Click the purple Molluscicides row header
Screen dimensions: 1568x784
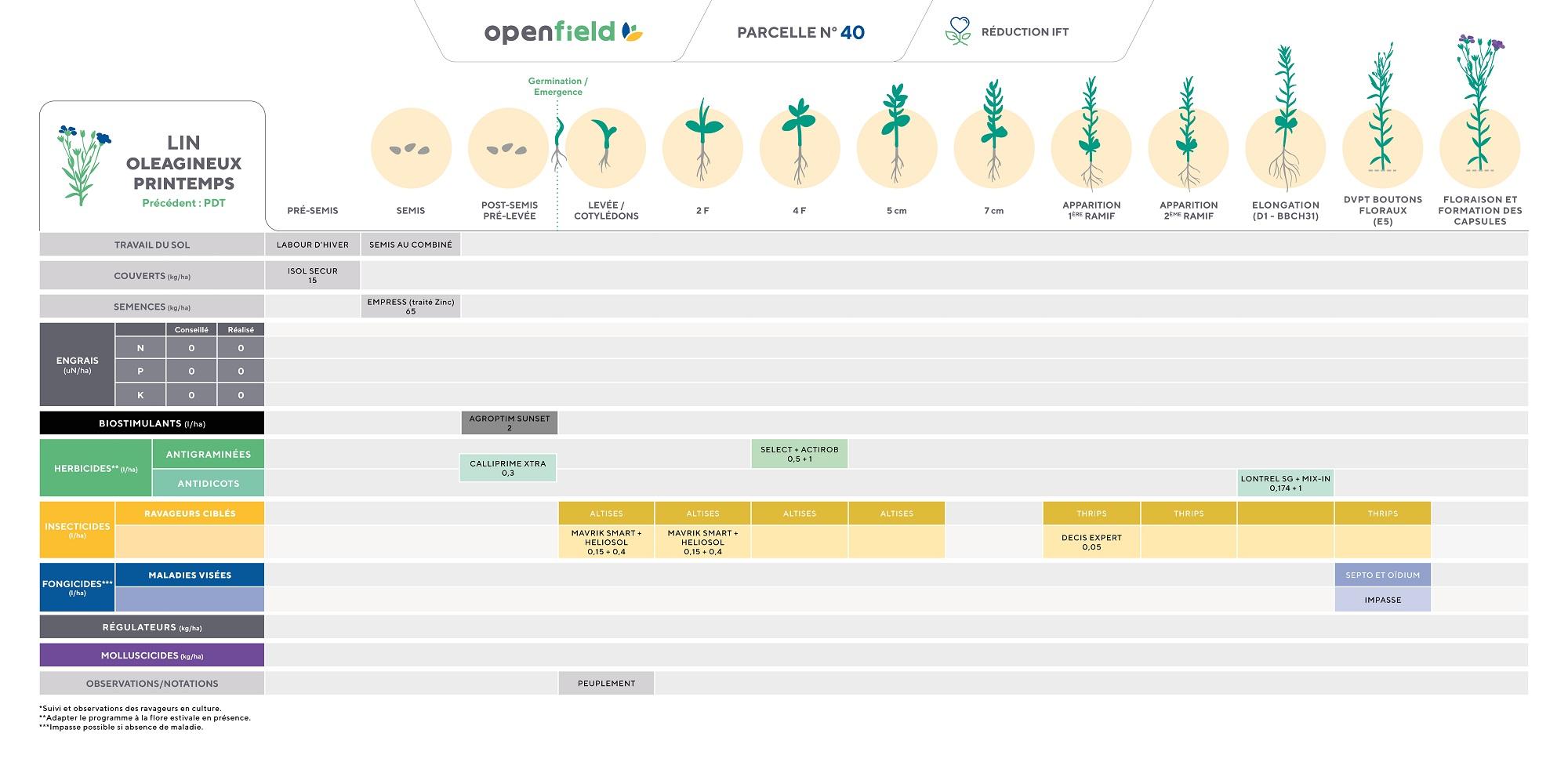tap(152, 655)
